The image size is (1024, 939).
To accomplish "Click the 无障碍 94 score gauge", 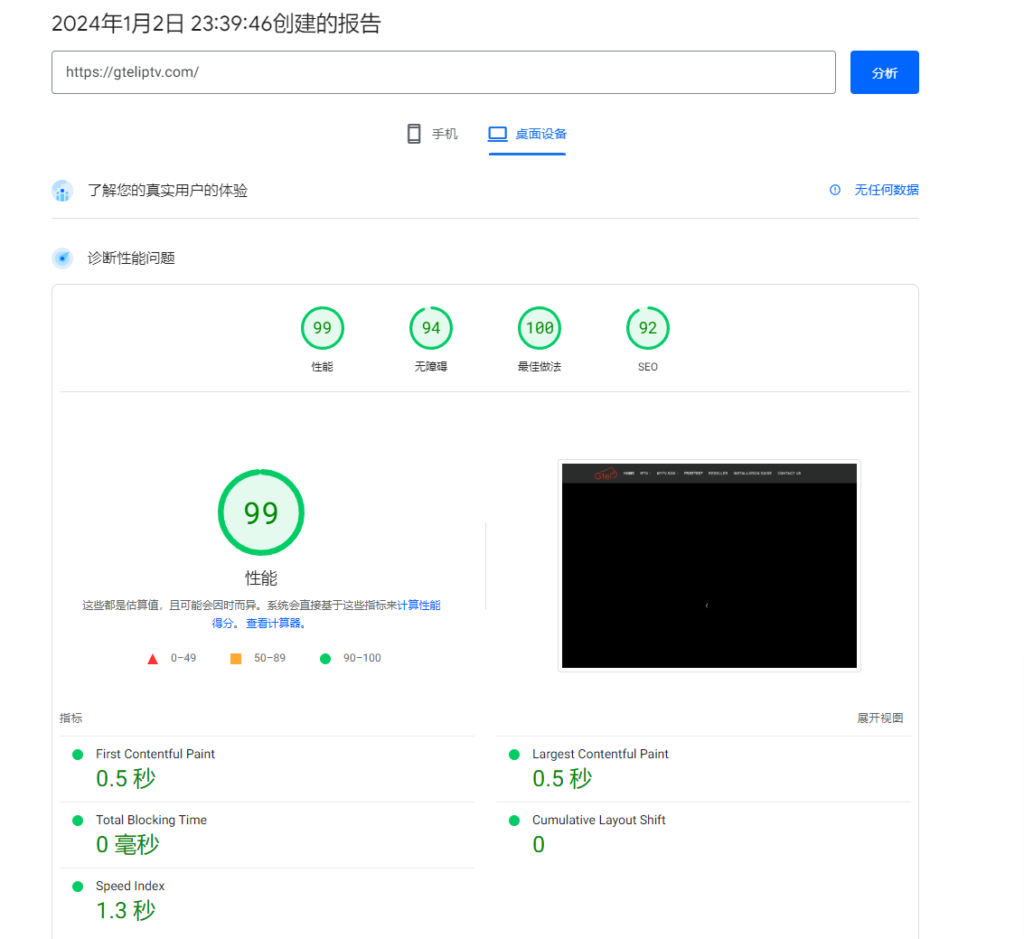I will (x=430, y=327).
